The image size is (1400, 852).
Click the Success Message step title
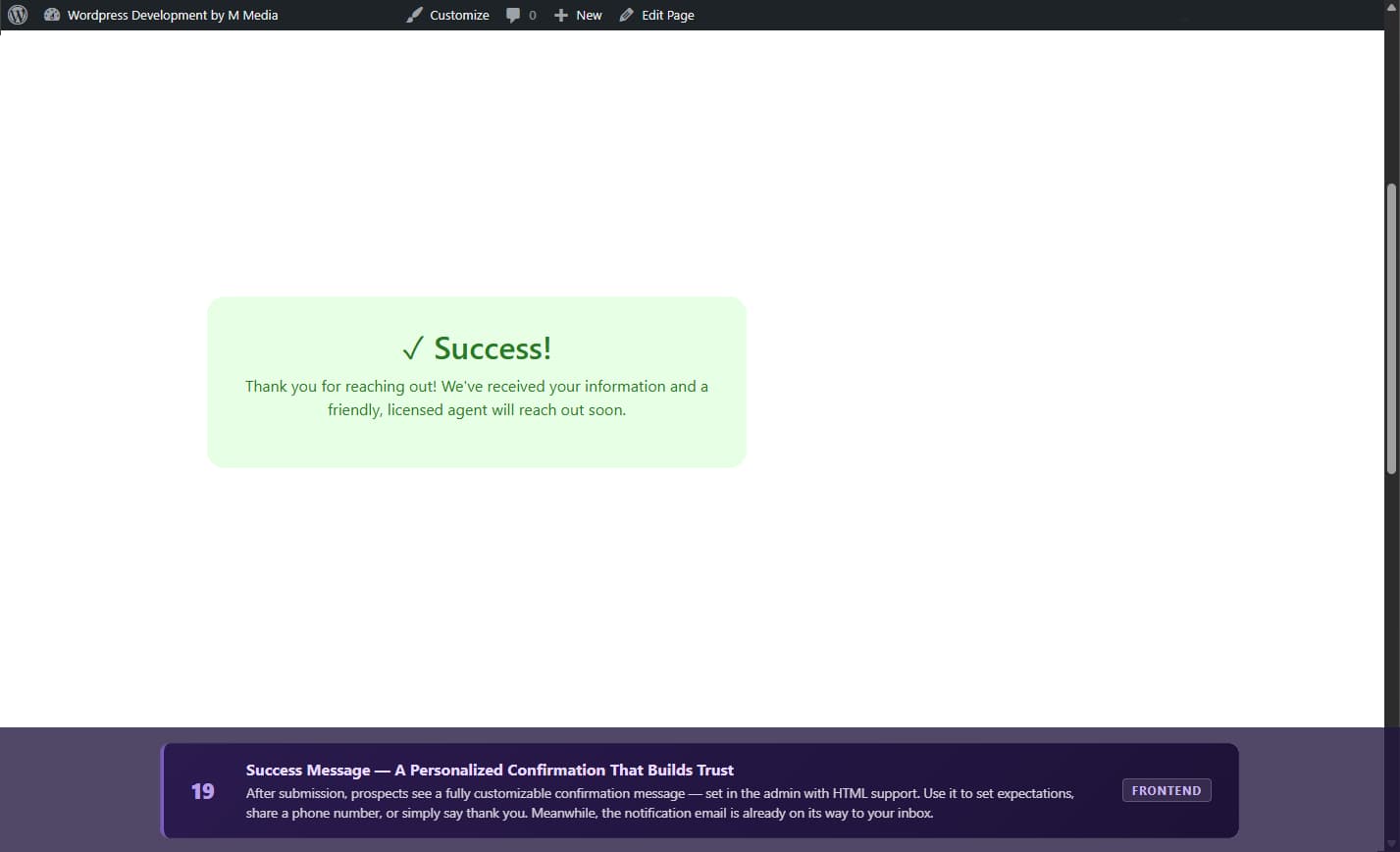(489, 770)
